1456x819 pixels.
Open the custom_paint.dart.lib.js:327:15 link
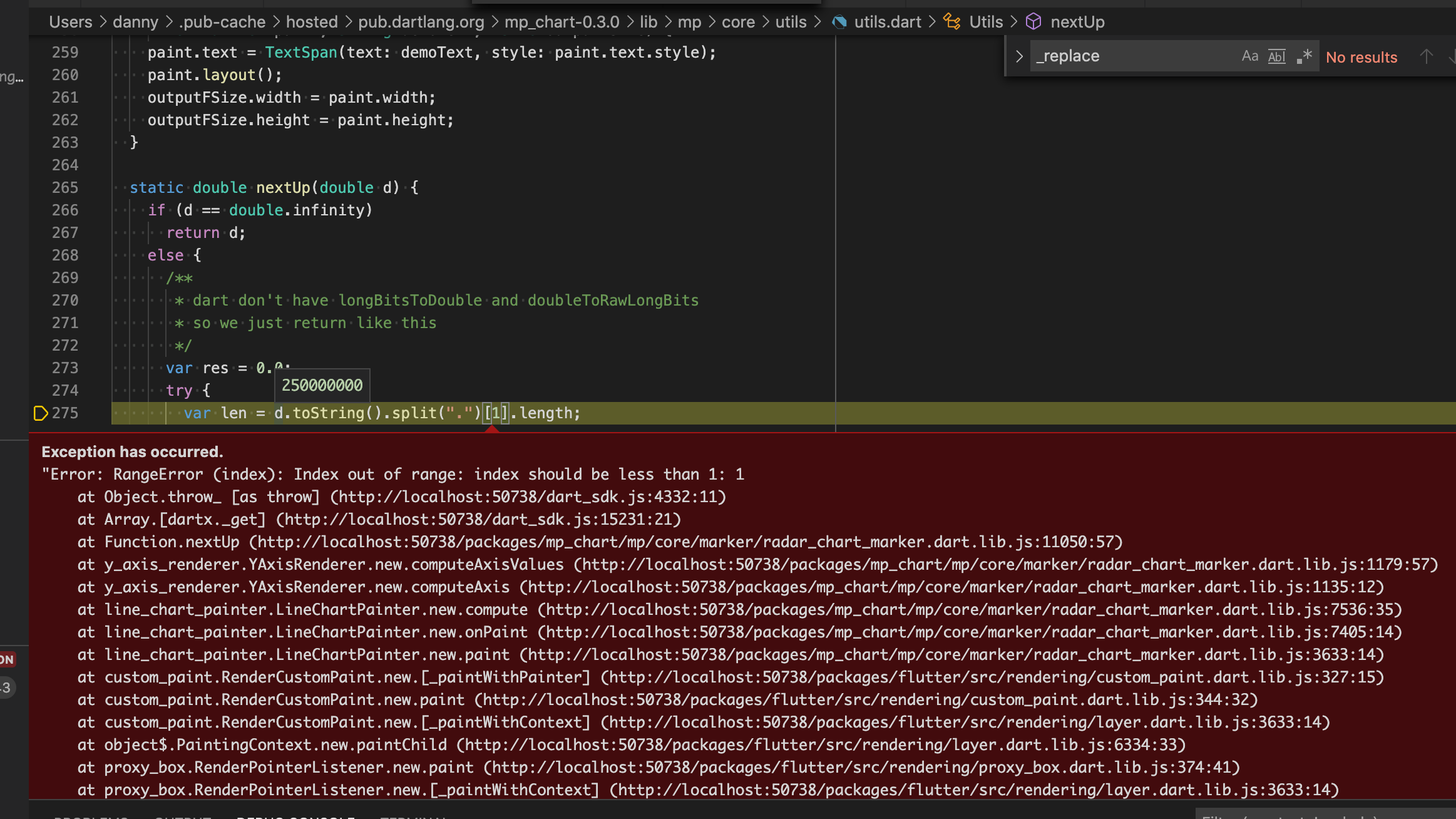click(x=992, y=677)
